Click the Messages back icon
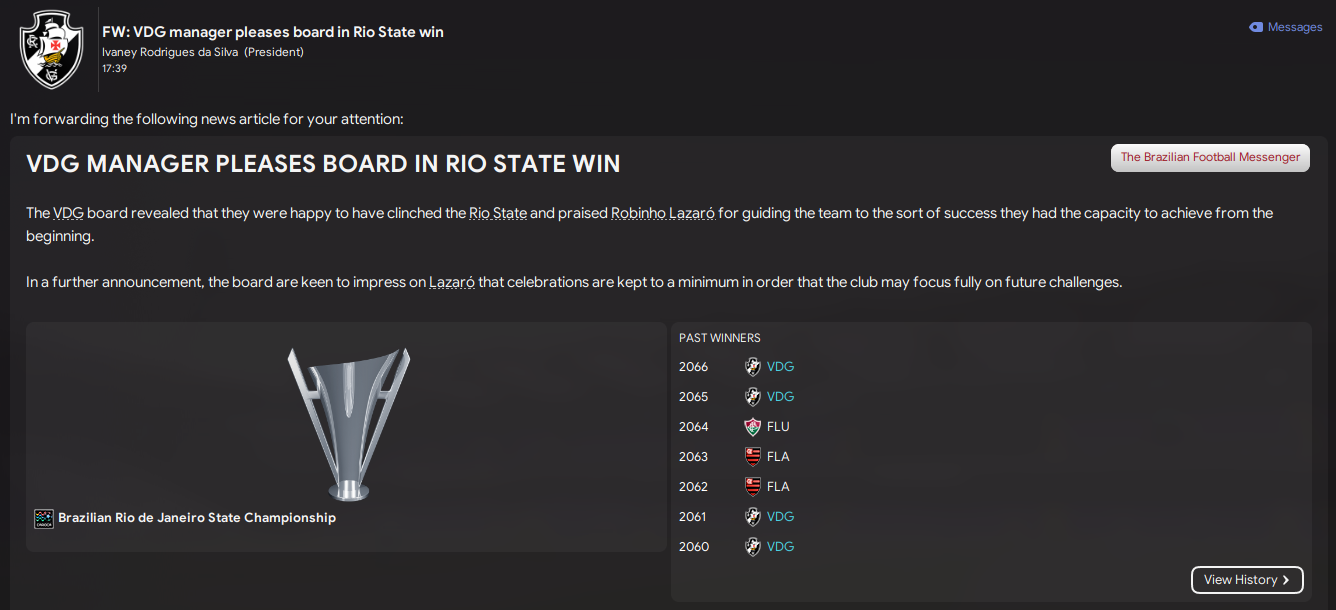The height and width of the screenshot is (610, 1336). tap(1256, 27)
